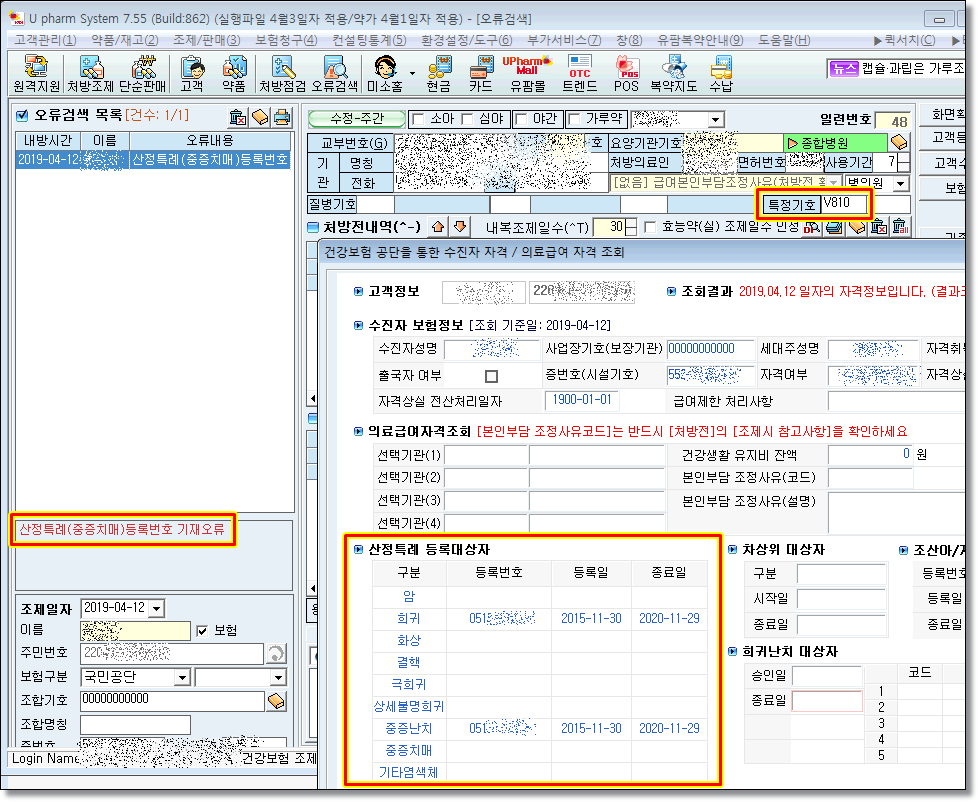Open the 보험청구(4) menu
The image size is (978, 802).
coord(286,40)
